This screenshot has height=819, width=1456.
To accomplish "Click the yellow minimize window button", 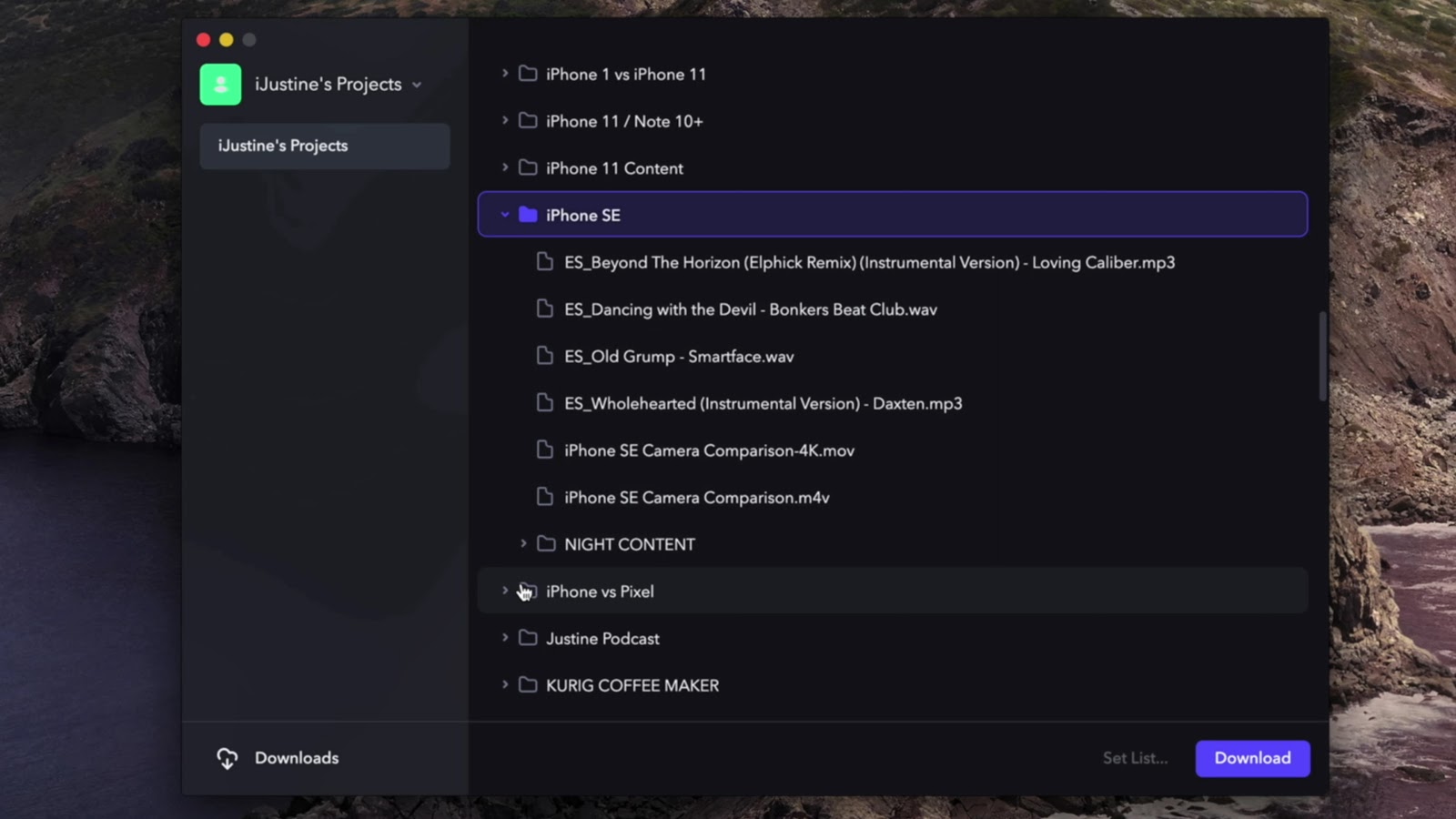I will (x=226, y=39).
